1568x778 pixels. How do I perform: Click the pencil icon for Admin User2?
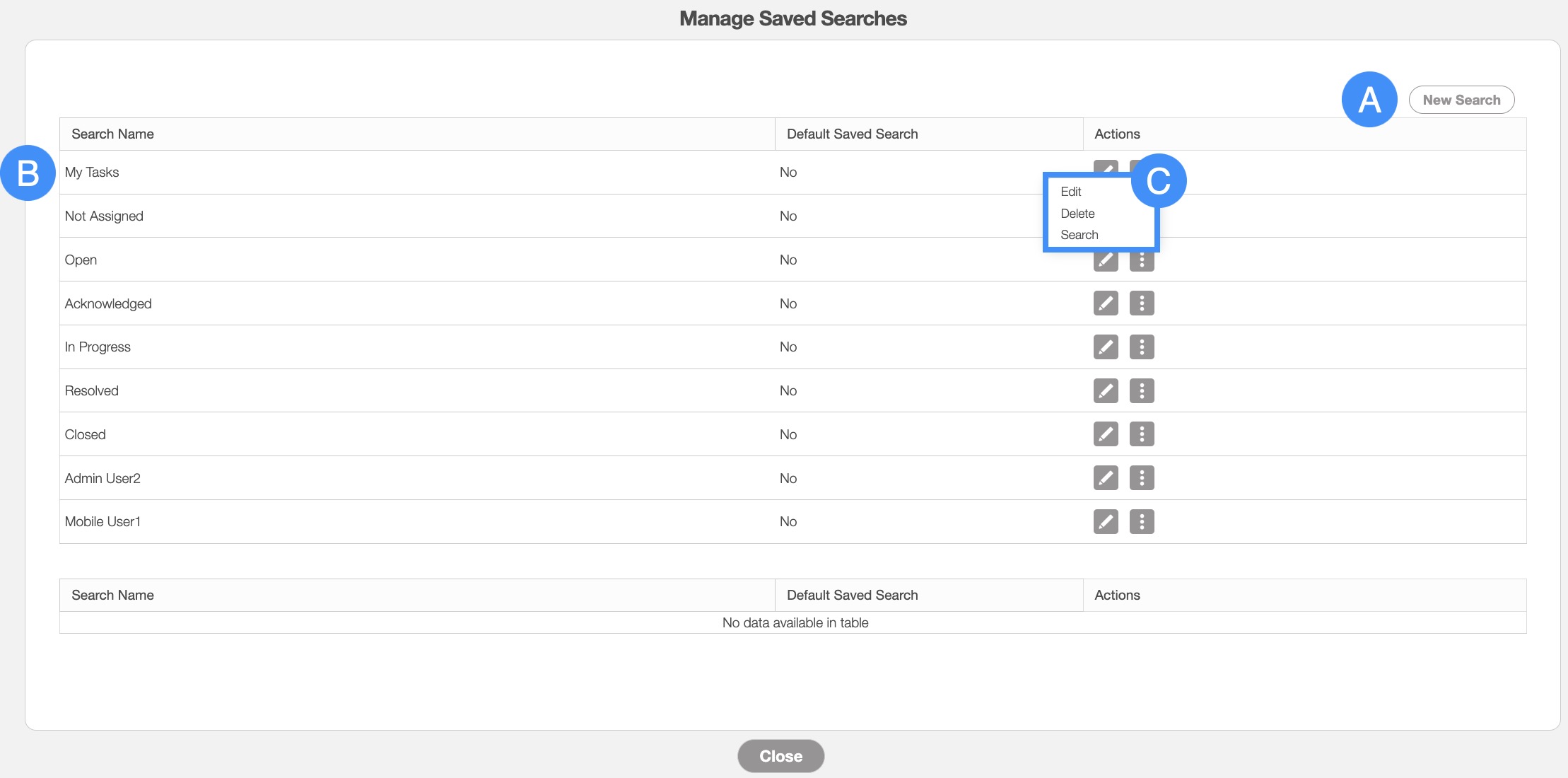[x=1106, y=478]
